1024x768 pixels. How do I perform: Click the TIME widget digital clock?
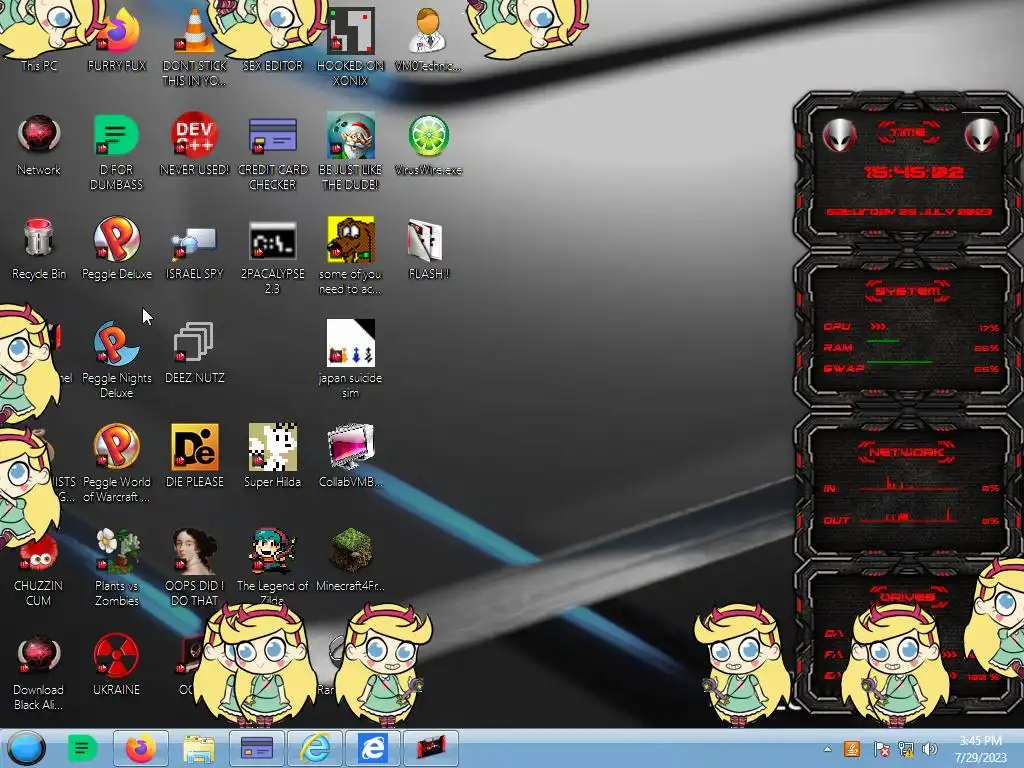(913, 172)
